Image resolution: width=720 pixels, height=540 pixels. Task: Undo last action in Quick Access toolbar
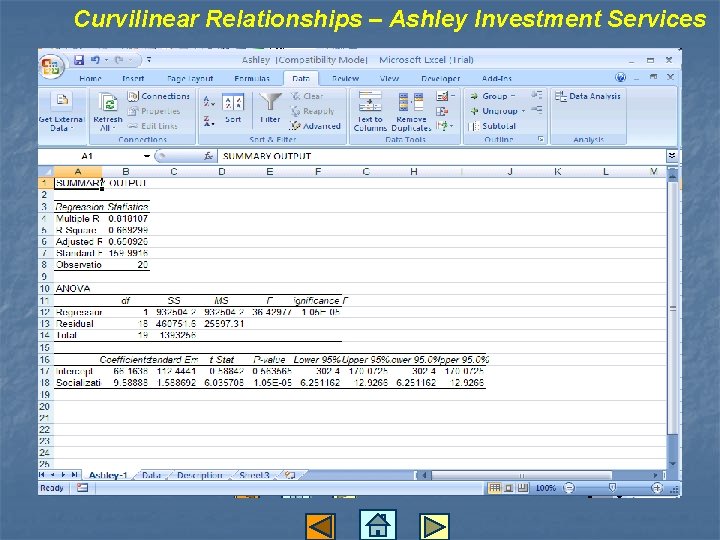(x=95, y=60)
